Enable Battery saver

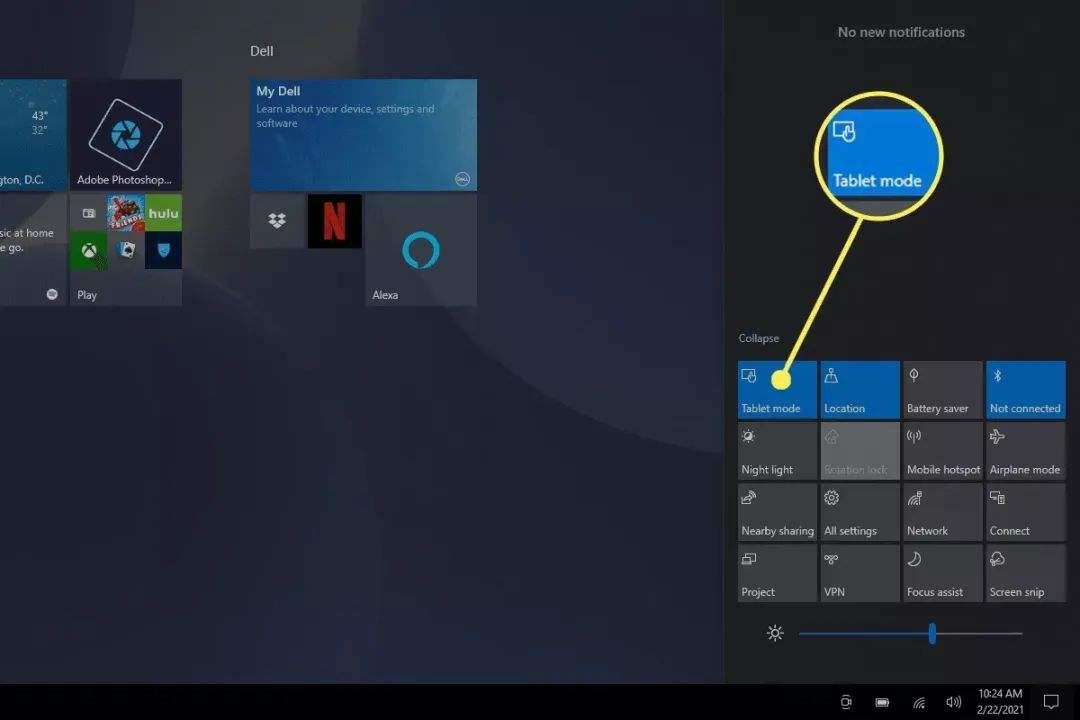tap(942, 389)
